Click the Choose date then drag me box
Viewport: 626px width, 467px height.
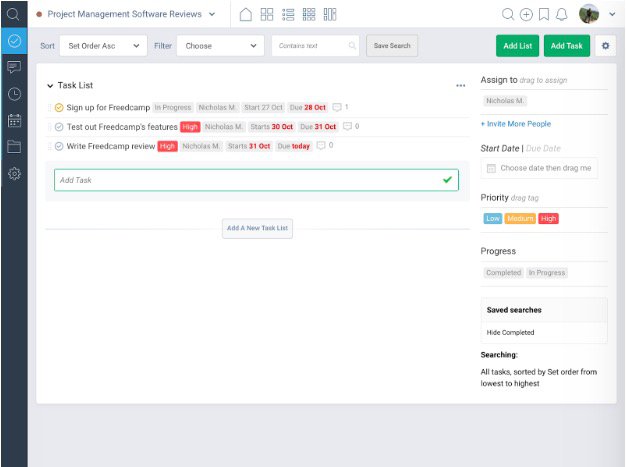click(539, 168)
